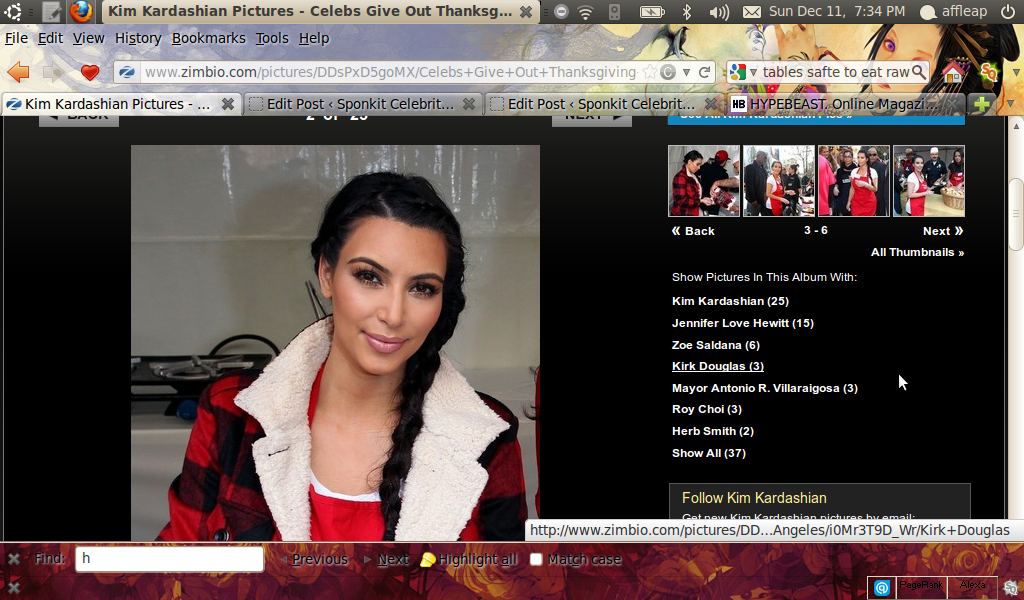
Task: Show pictures with Jennifer Love Hewitt (15)
Action: [x=743, y=323]
